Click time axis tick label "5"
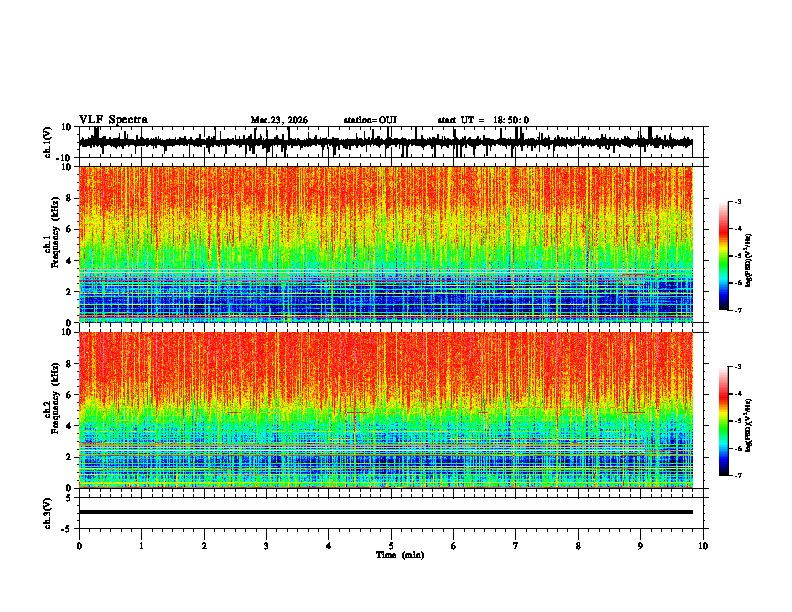This screenshot has height=612, width=792. (391, 546)
